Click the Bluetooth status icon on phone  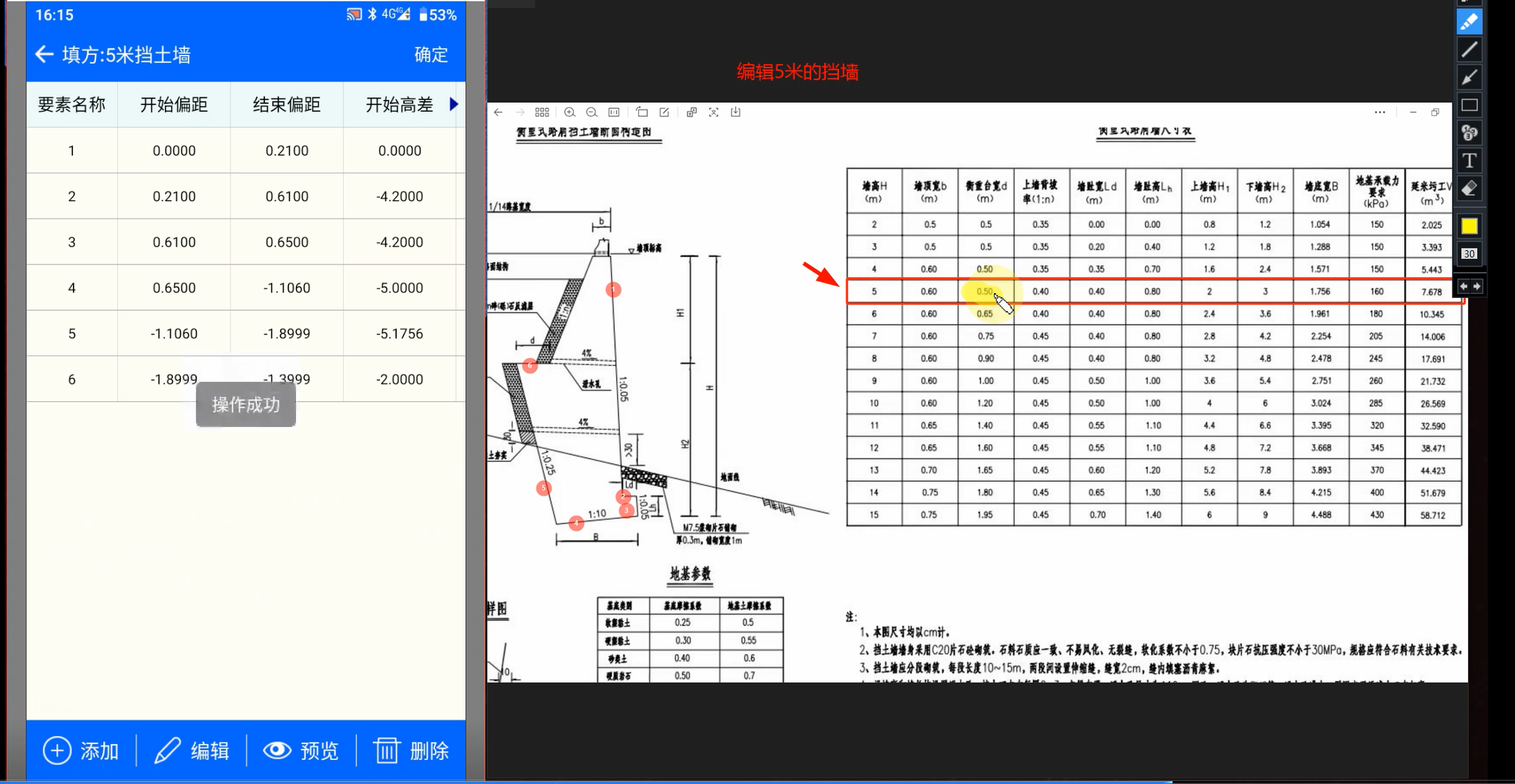click(x=372, y=15)
